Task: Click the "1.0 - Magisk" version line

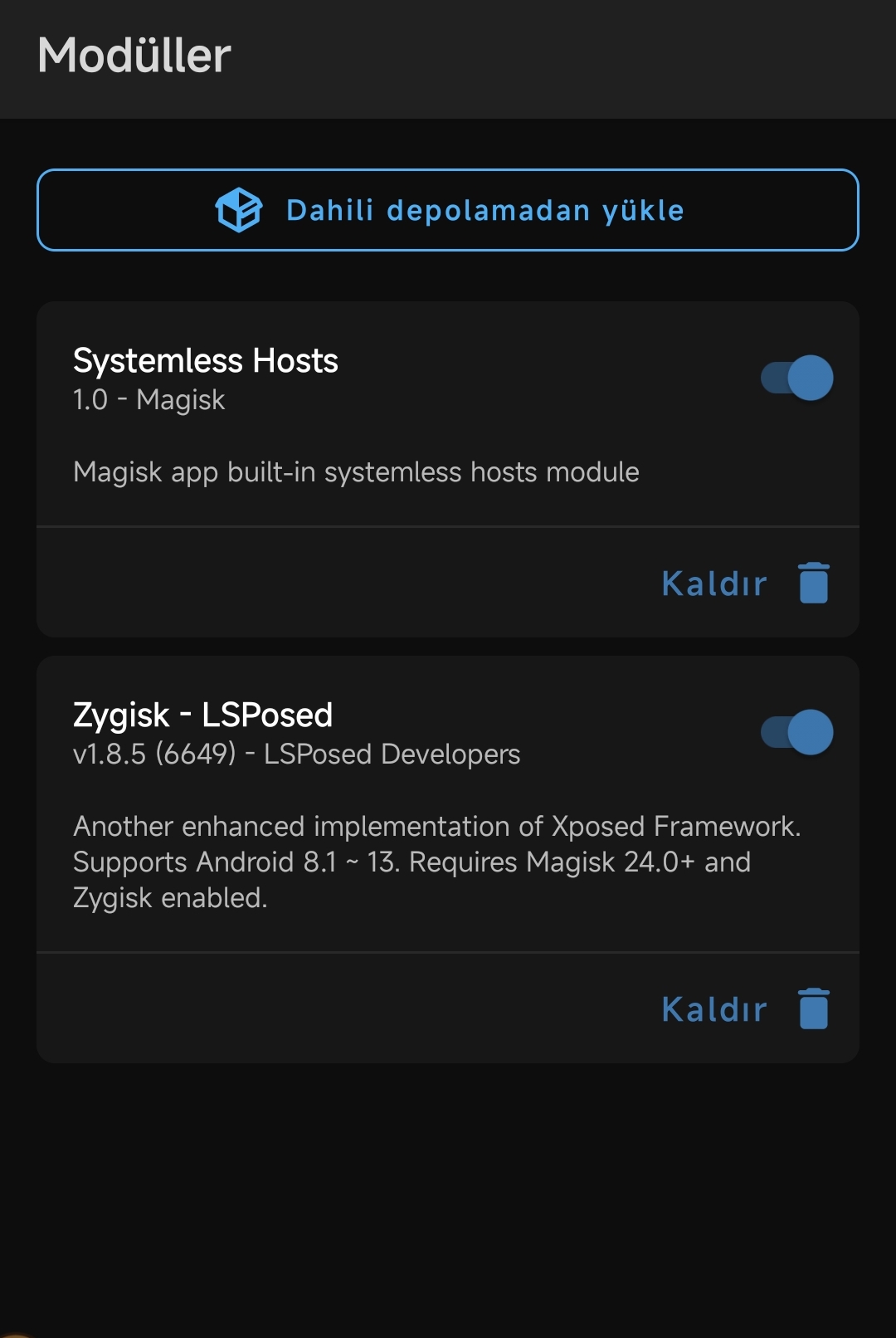Action: pos(149,400)
